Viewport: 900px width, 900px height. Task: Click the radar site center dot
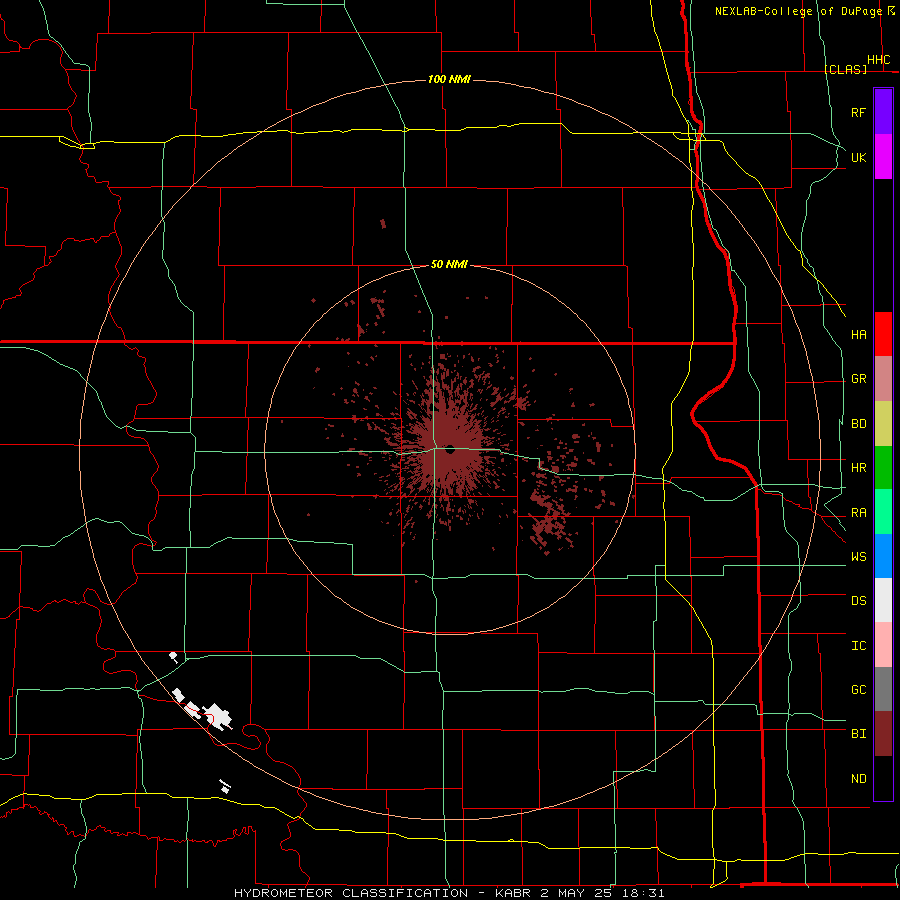(x=451, y=449)
